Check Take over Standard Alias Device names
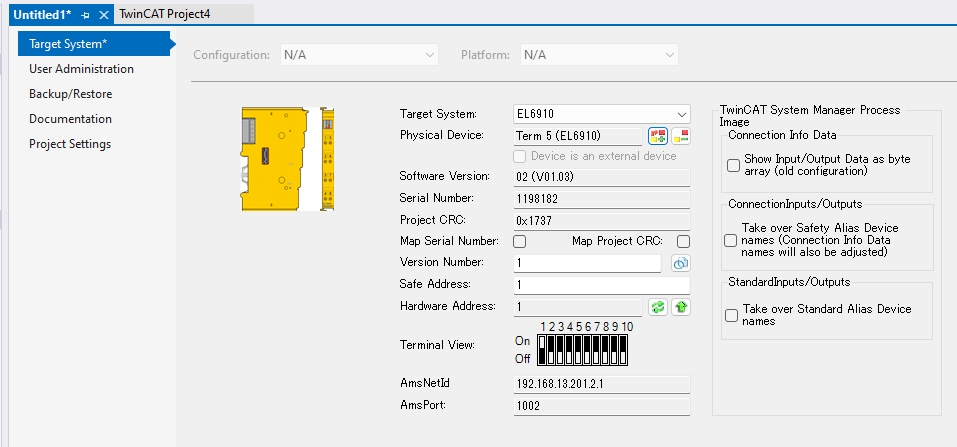This screenshot has height=447, width=957. coord(731,315)
